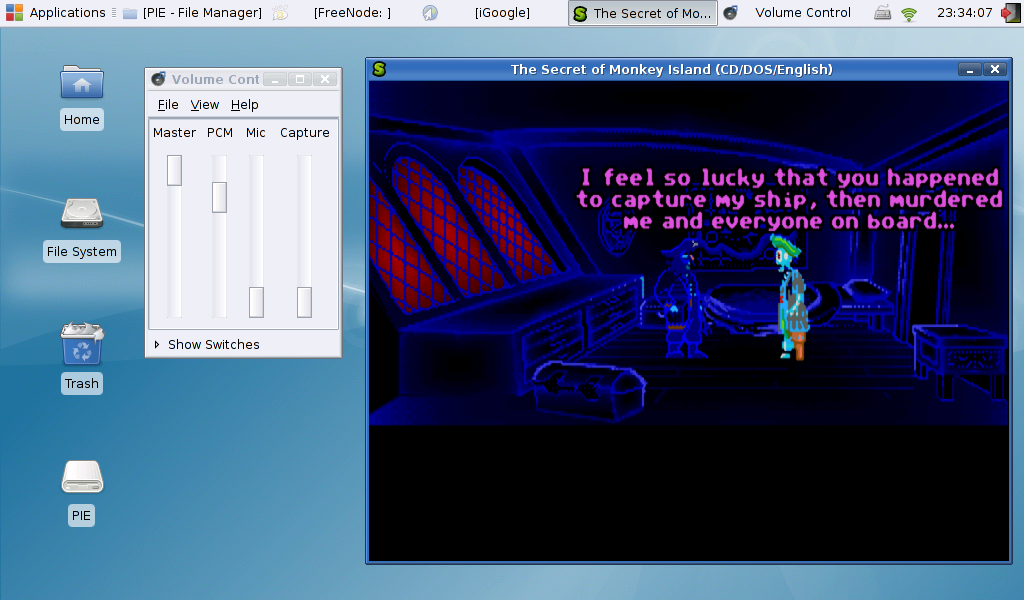Maximize the Volume Control window

click(300, 79)
